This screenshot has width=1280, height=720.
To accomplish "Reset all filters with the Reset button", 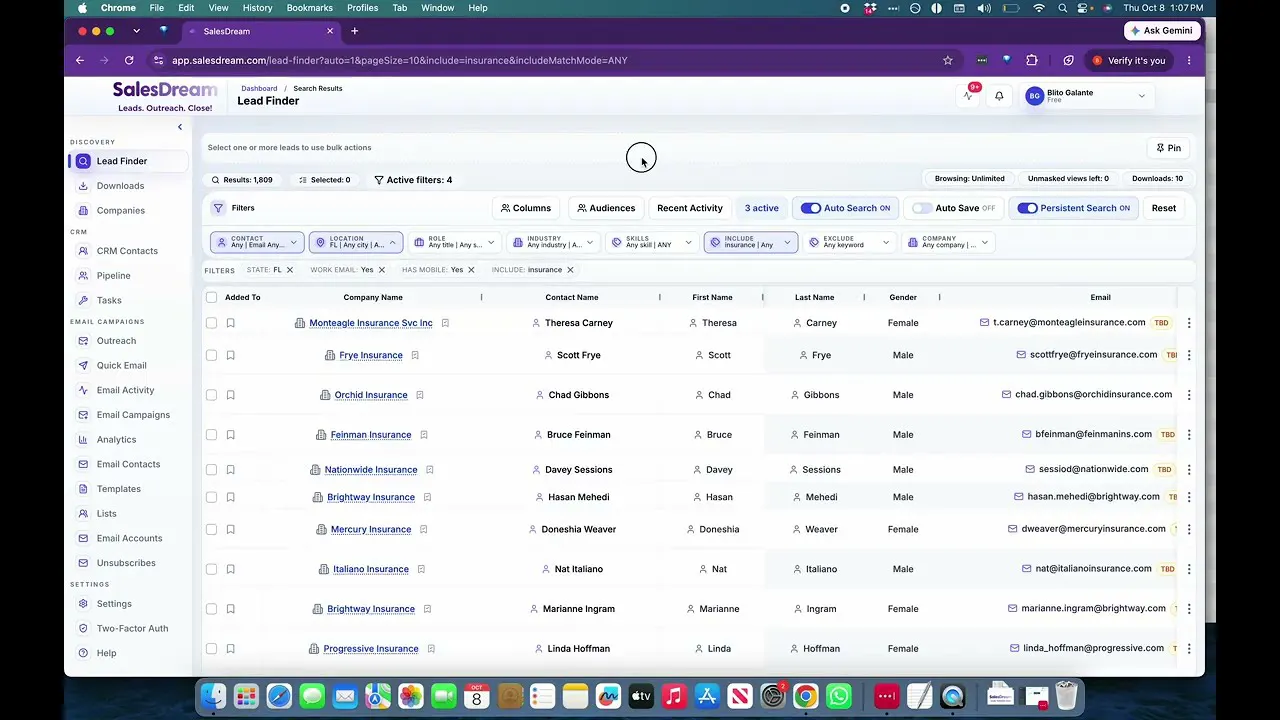I will 1164,208.
